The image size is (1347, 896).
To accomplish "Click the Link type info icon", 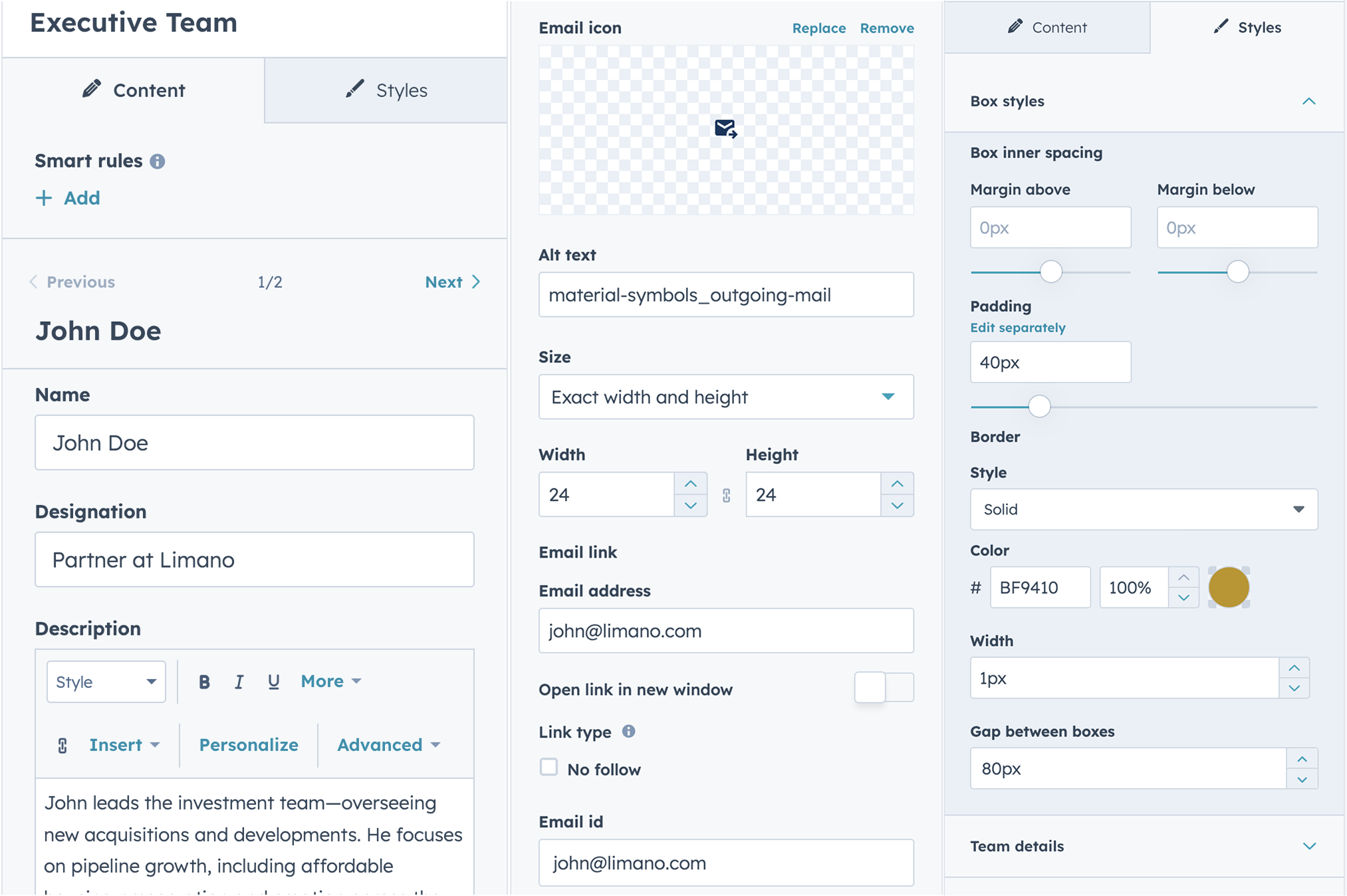I will (x=628, y=731).
